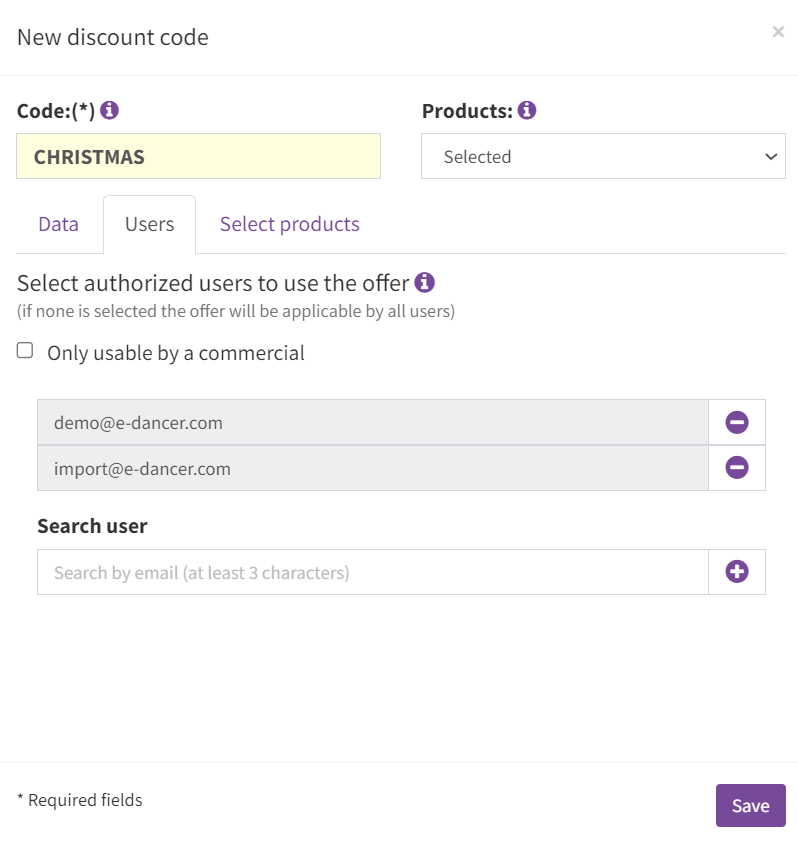Select the demo@e-dancer.com user field
The height and width of the screenshot is (855, 798).
point(373,423)
